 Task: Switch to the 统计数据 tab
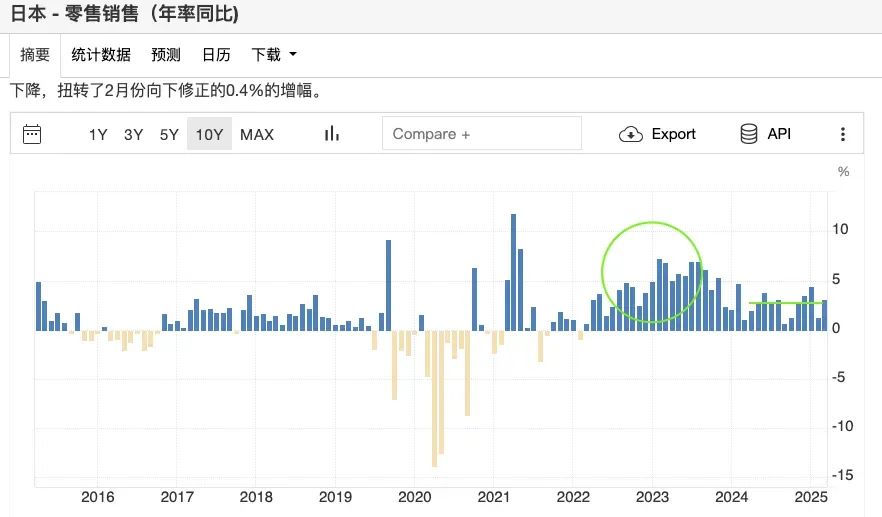tap(101, 55)
